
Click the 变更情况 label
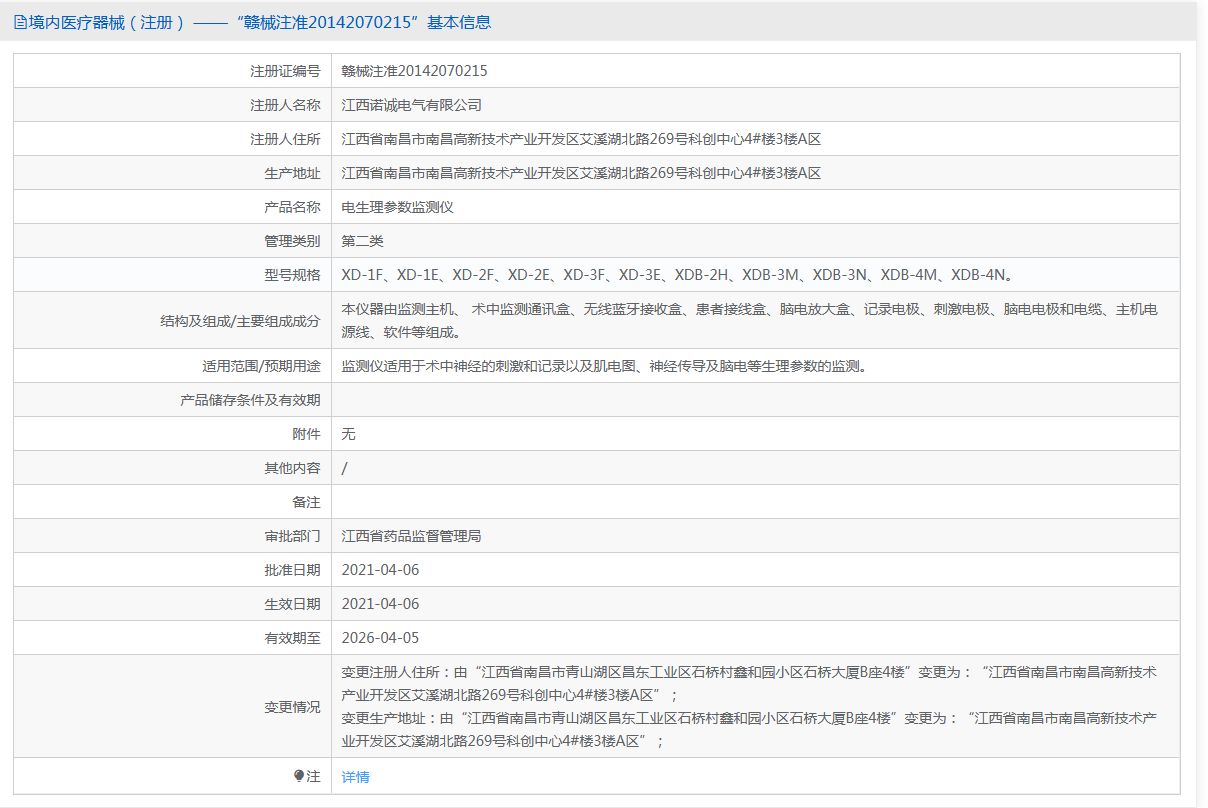[292, 707]
